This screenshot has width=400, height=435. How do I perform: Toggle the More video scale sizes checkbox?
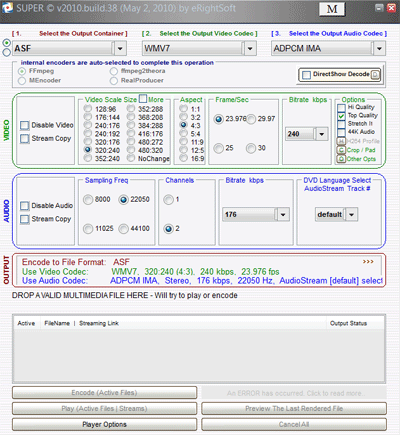[143, 99]
